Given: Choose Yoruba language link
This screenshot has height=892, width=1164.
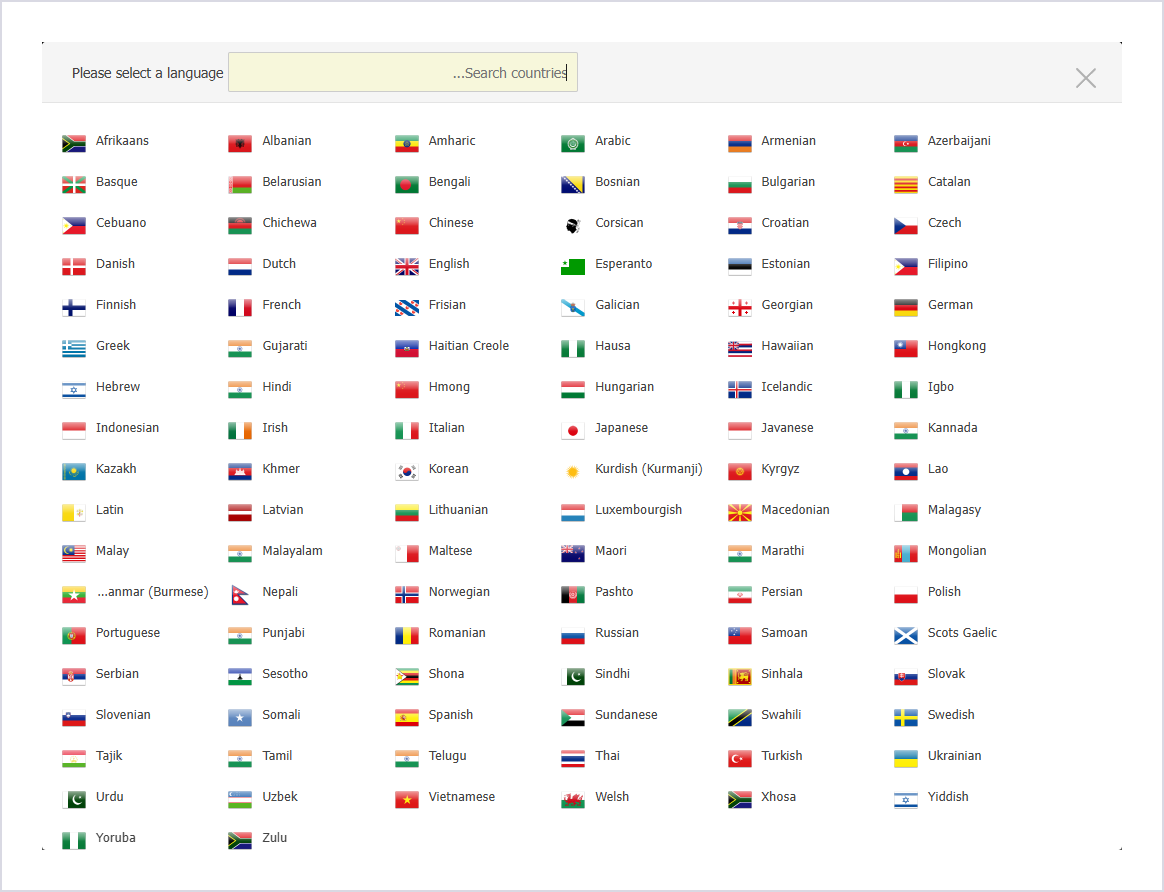Looking at the screenshot, I should [116, 838].
